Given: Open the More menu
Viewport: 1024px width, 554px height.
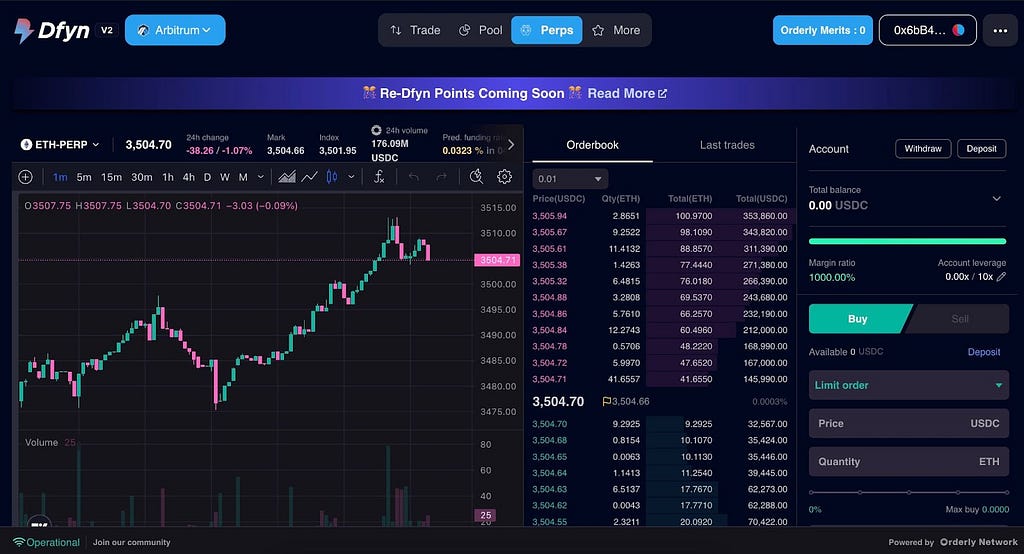Looking at the screenshot, I should 616,30.
